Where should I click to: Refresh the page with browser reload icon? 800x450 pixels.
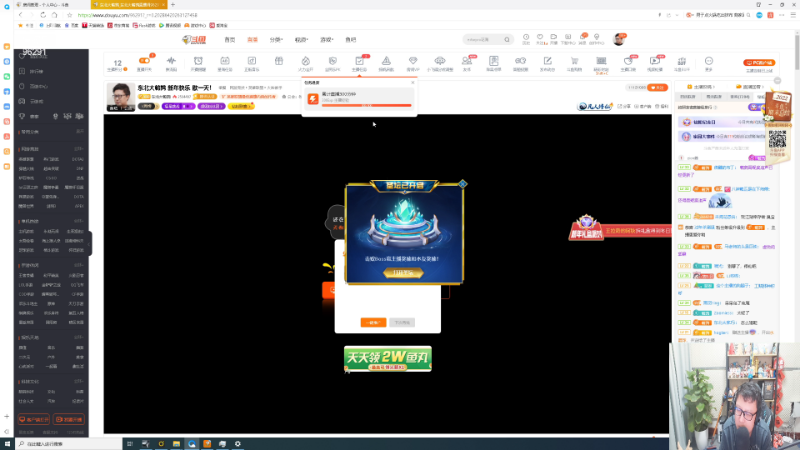[x=43, y=15]
